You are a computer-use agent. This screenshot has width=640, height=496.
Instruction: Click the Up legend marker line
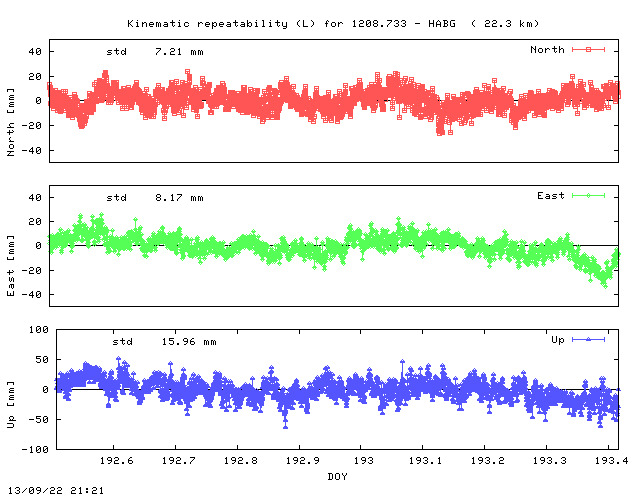tap(588, 339)
